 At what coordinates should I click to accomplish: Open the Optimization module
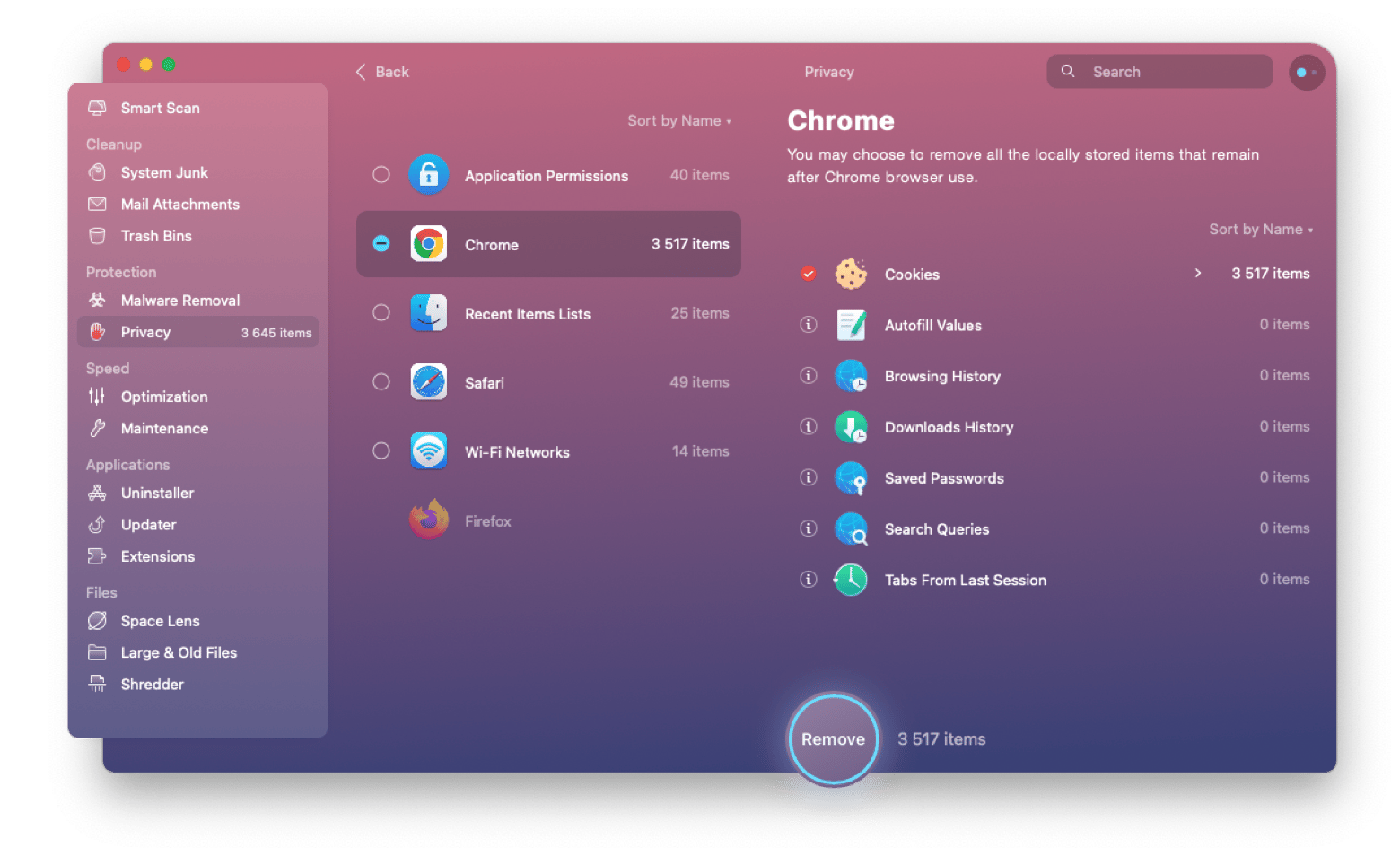(x=197, y=397)
